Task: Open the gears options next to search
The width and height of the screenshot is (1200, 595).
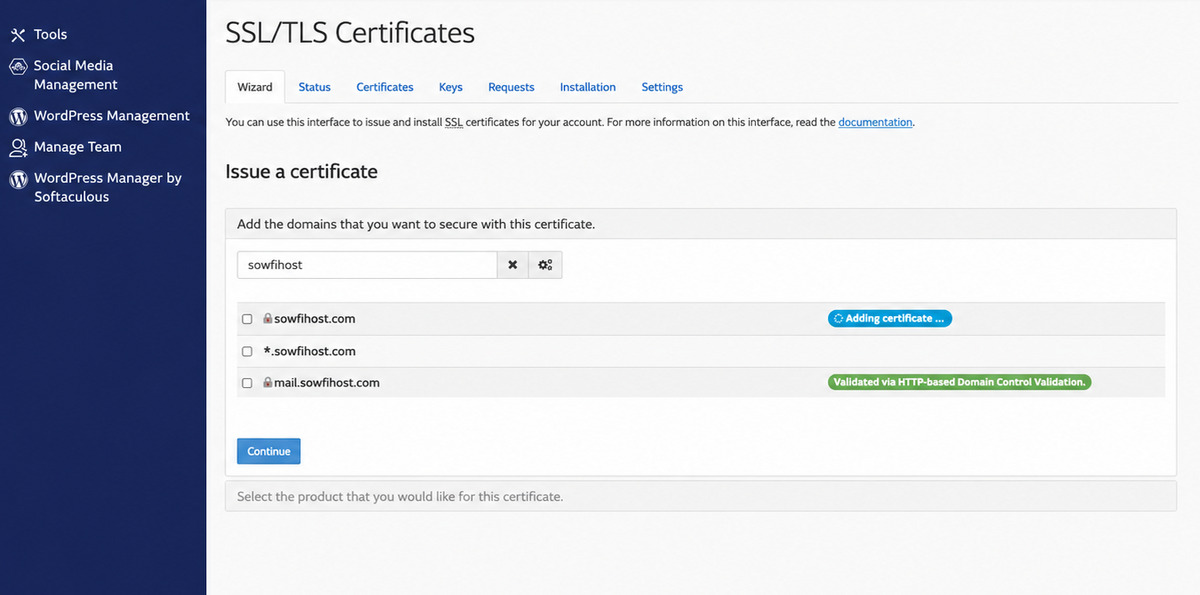Action: 545,265
